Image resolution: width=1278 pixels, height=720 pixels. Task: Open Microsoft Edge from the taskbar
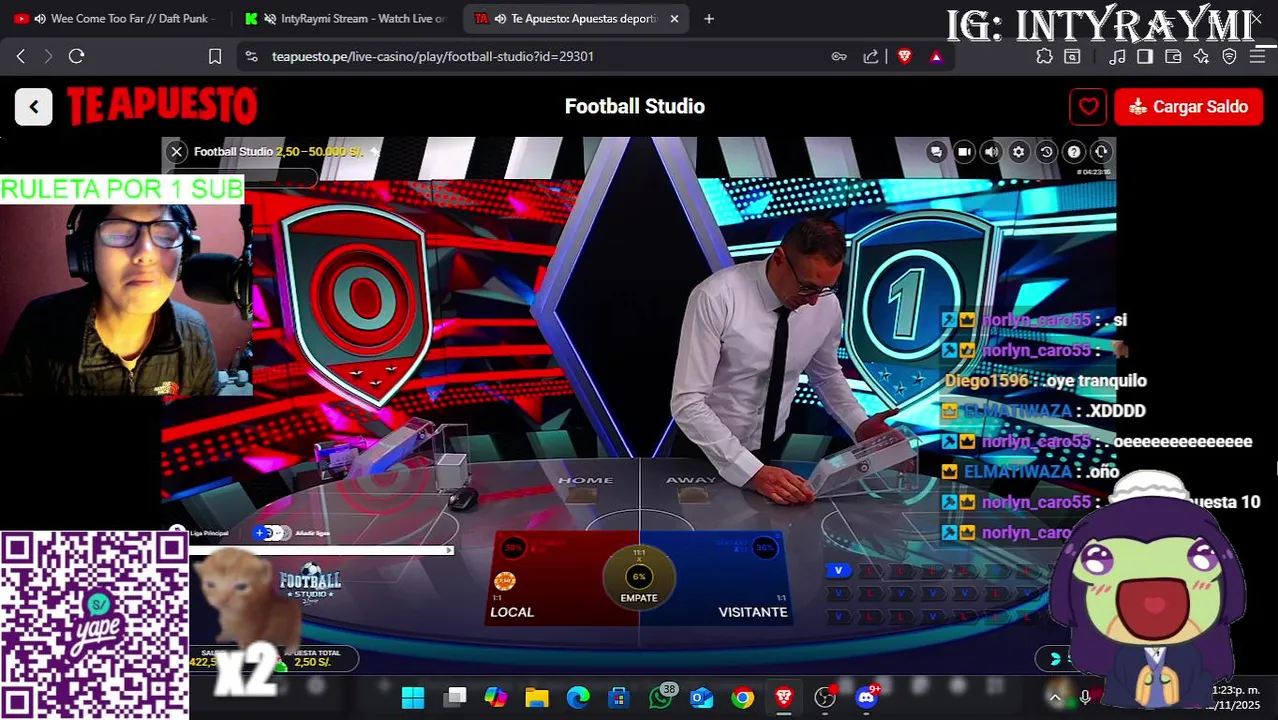578,697
